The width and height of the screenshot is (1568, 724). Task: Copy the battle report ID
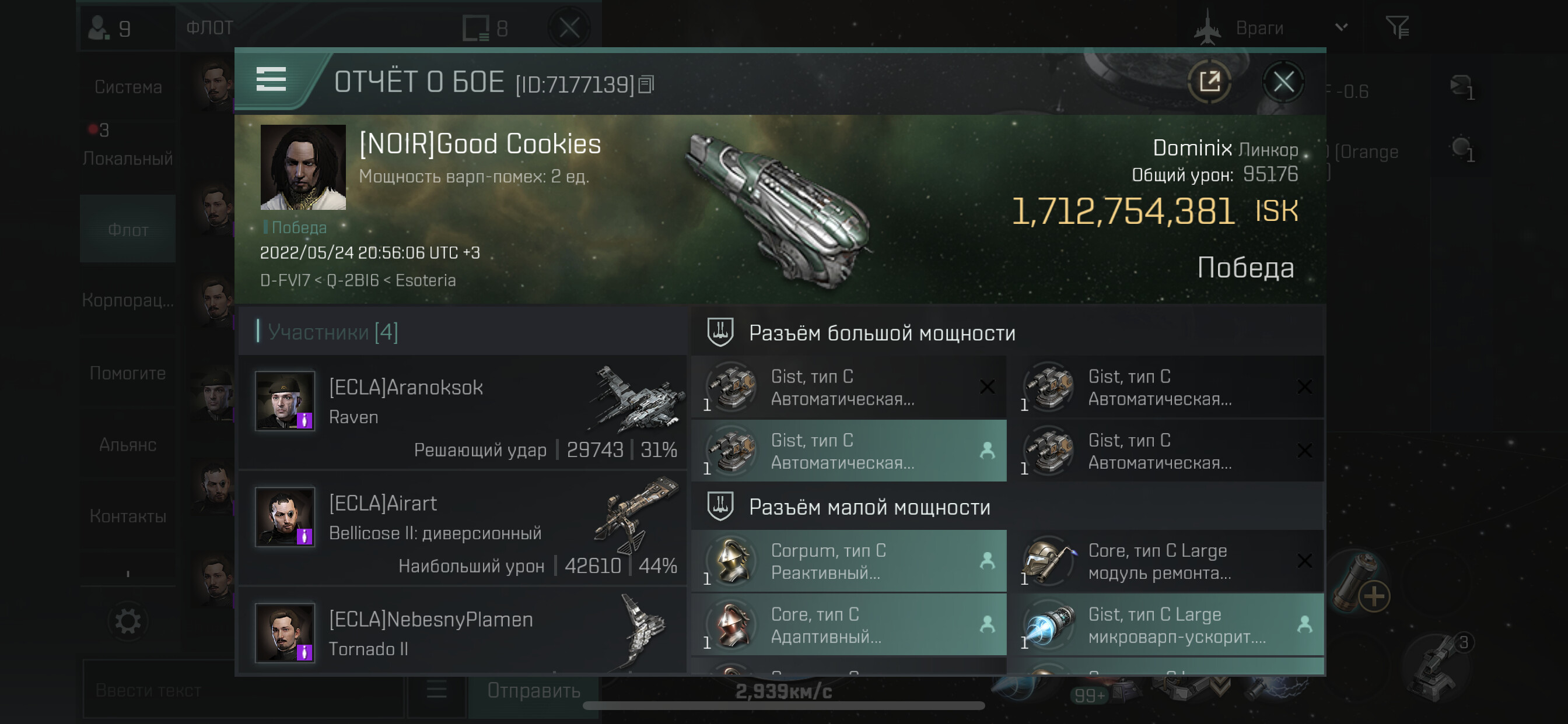[646, 85]
